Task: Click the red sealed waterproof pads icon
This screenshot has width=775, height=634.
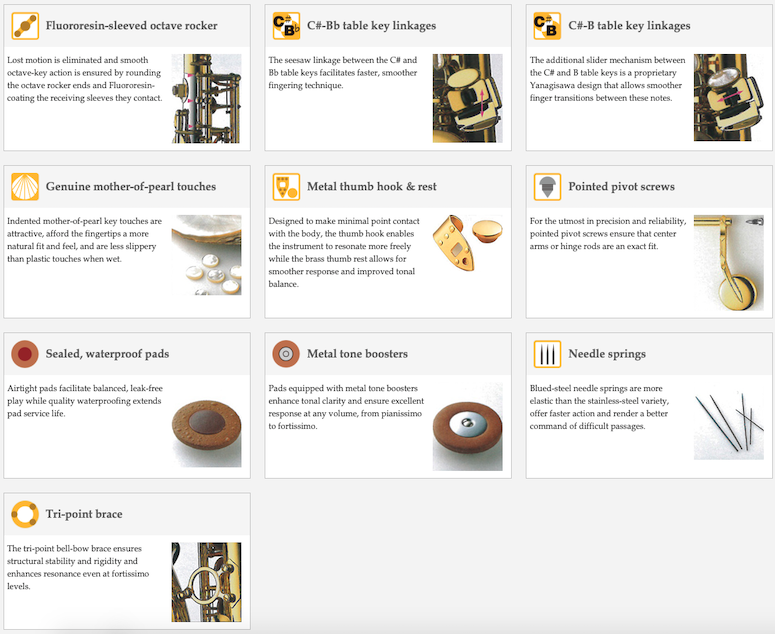Action: click(25, 354)
